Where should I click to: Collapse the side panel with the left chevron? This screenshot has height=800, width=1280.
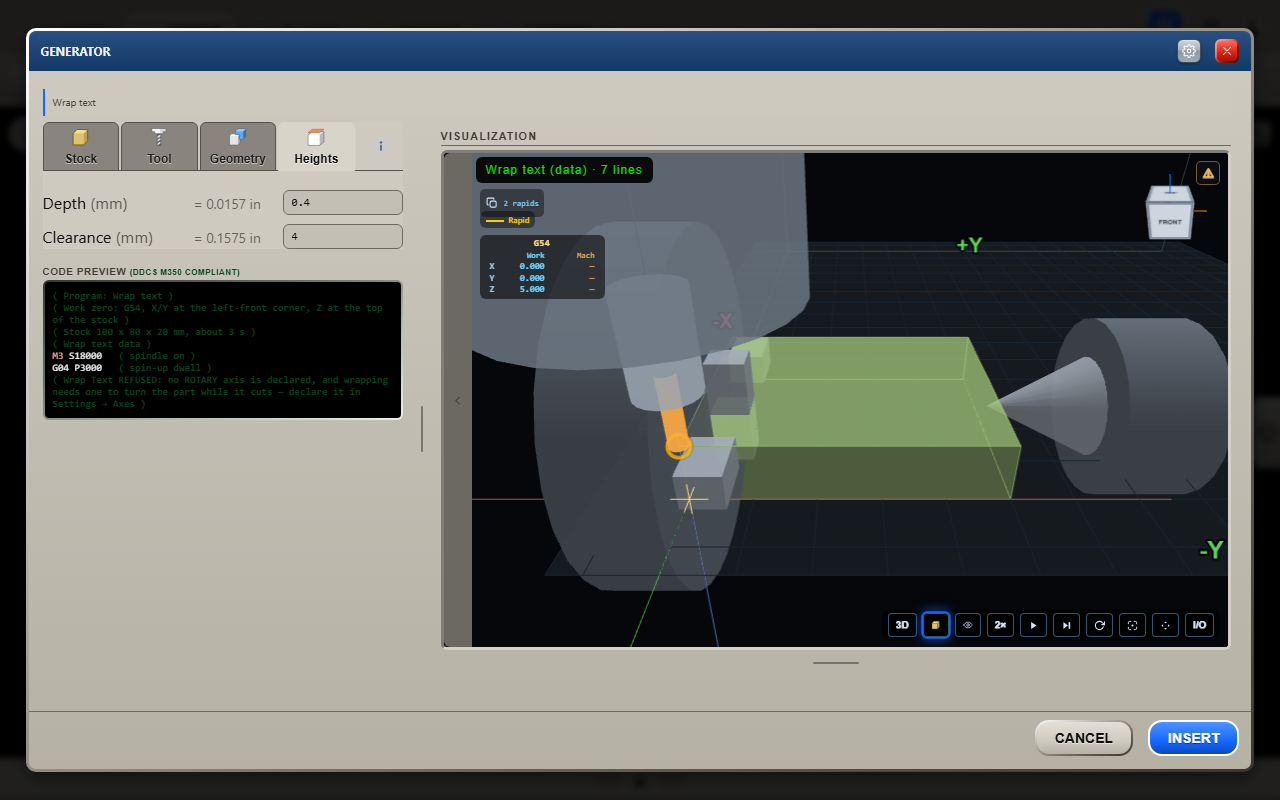tap(458, 401)
